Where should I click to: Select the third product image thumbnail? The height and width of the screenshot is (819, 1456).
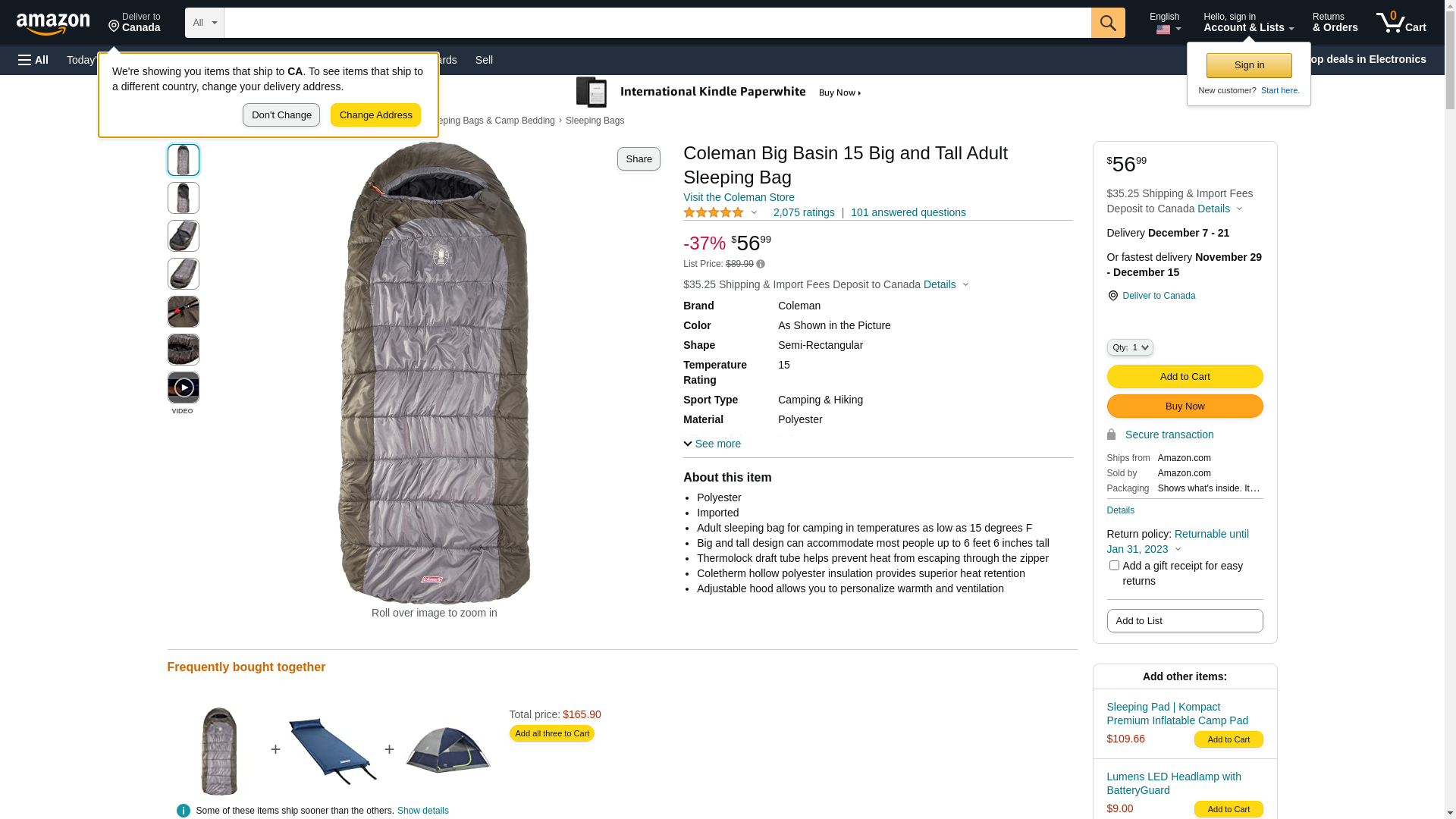point(184,236)
